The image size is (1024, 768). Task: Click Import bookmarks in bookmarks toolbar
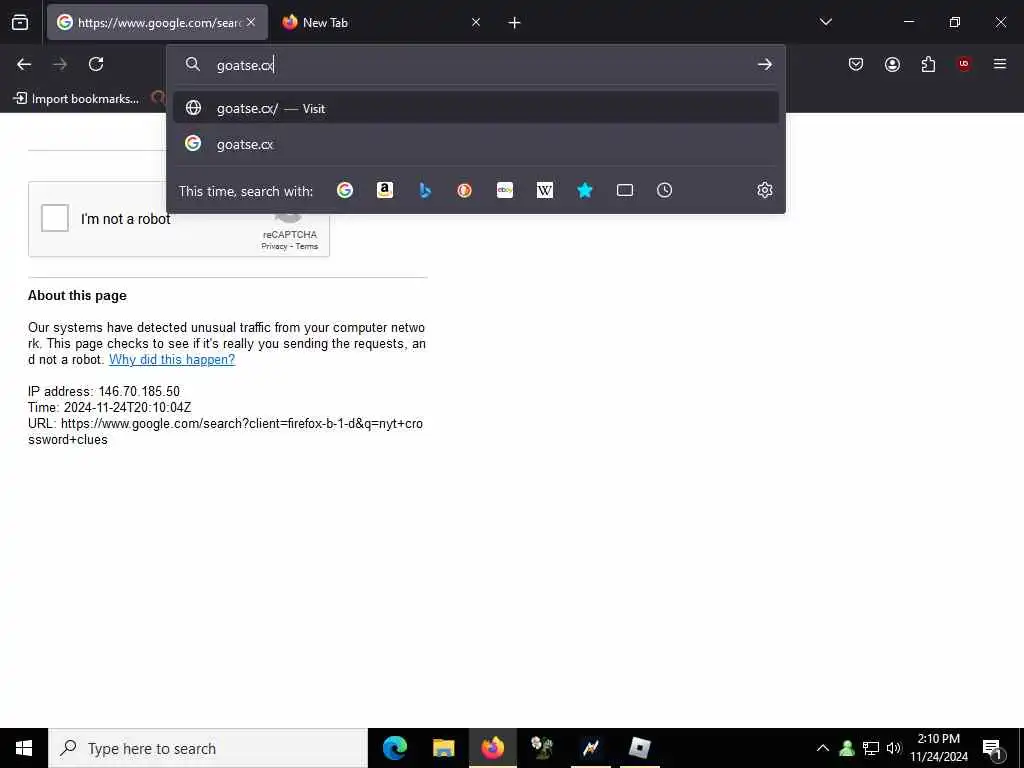[x=76, y=99]
